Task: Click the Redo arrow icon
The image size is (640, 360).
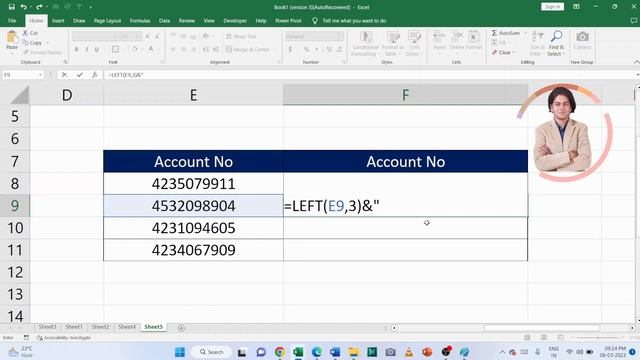Action: tap(39, 7)
